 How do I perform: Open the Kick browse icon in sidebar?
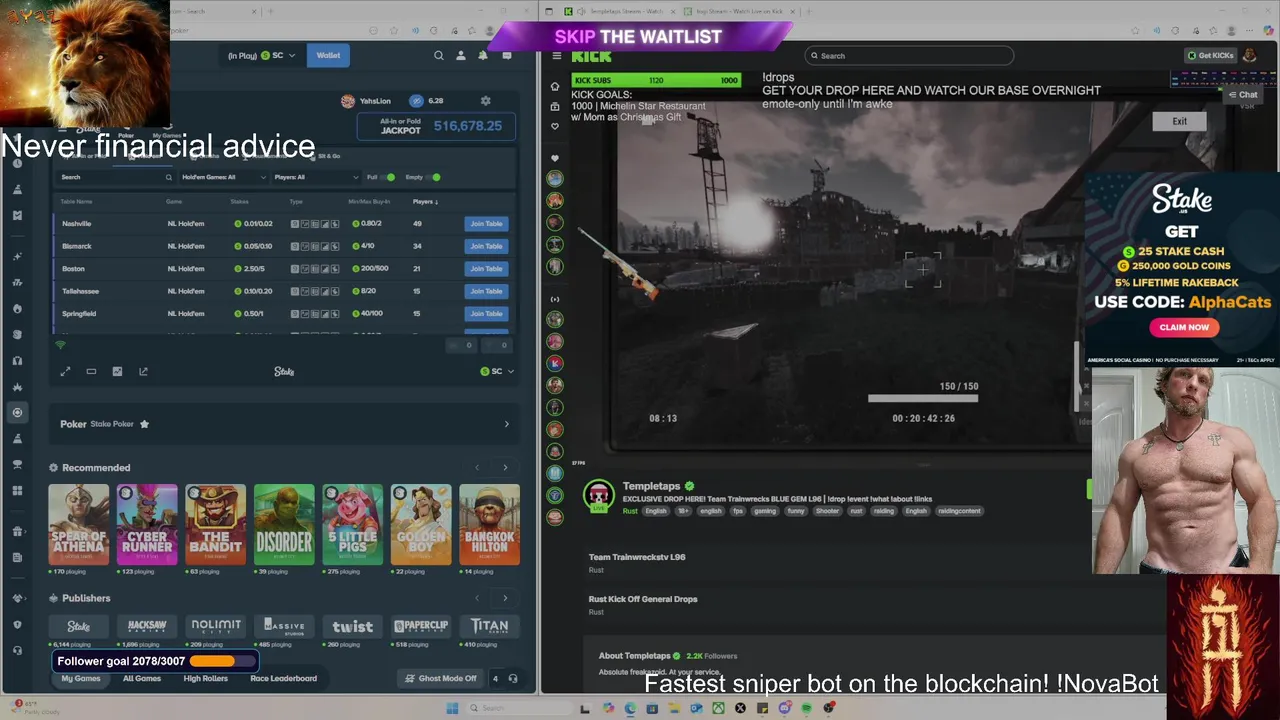(x=555, y=106)
